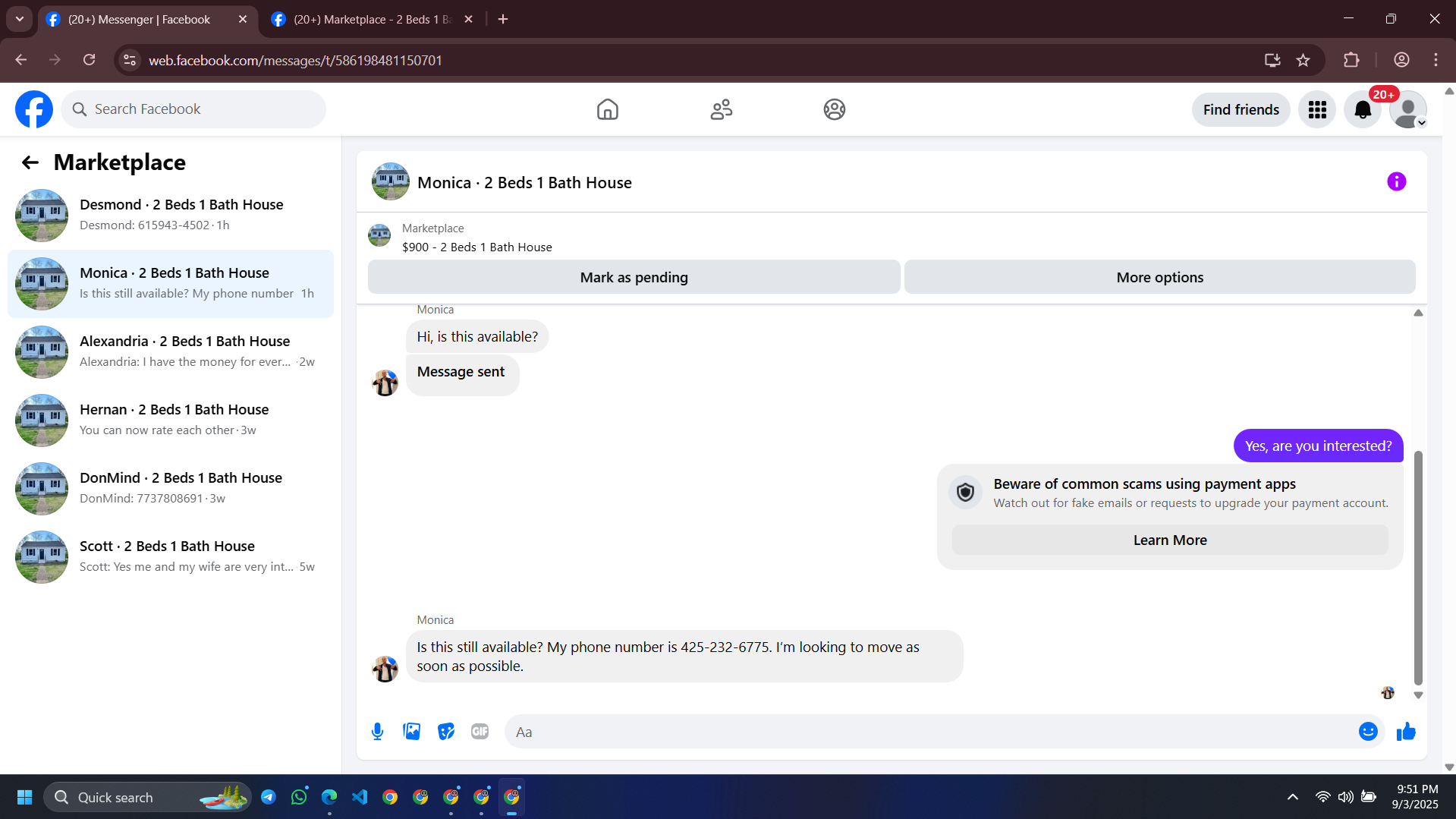The height and width of the screenshot is (819, 1456).
Task: Select Monica's 2 Beds 1 Bath House chat
Action: tap(171, 284)
